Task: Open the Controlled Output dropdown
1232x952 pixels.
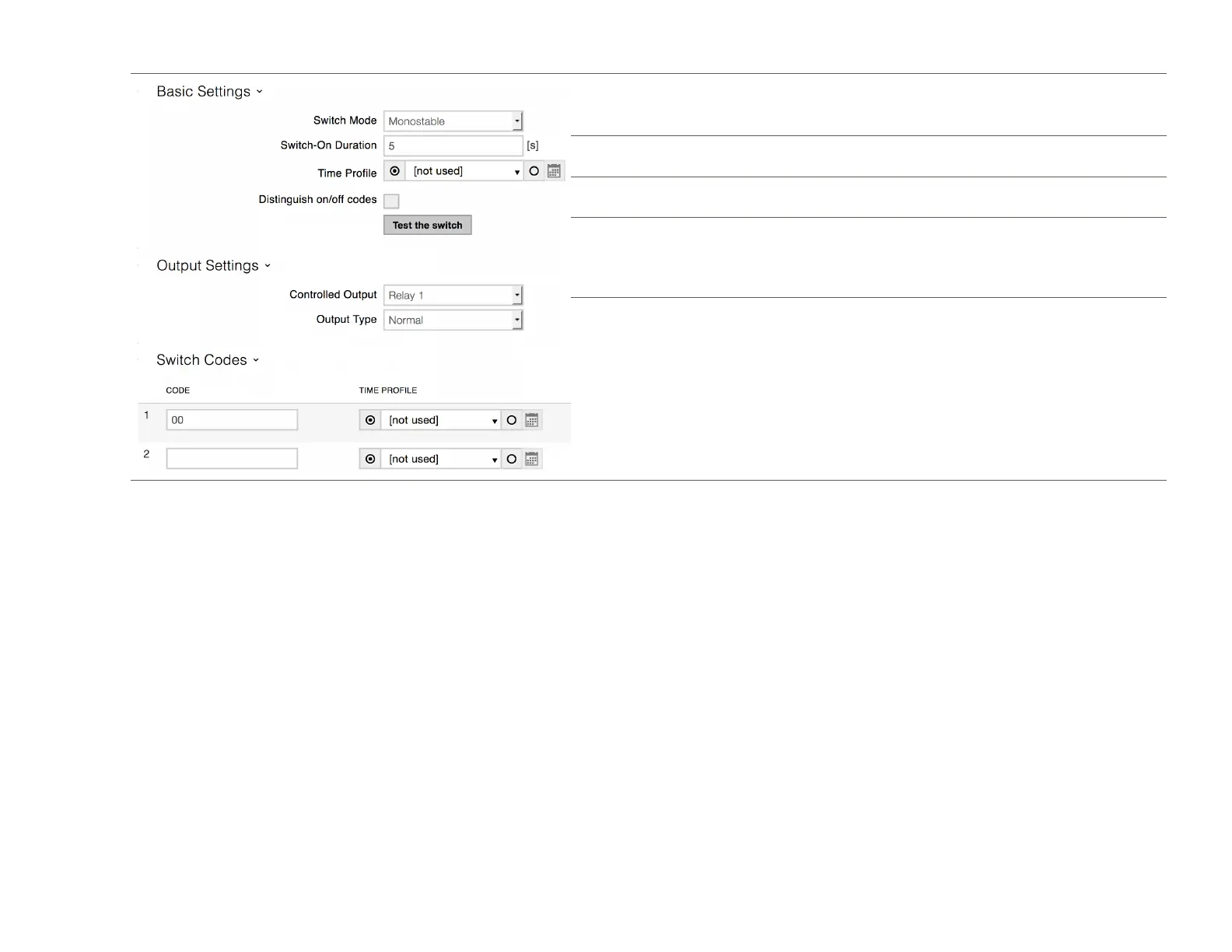Action: tap(453, 296)
